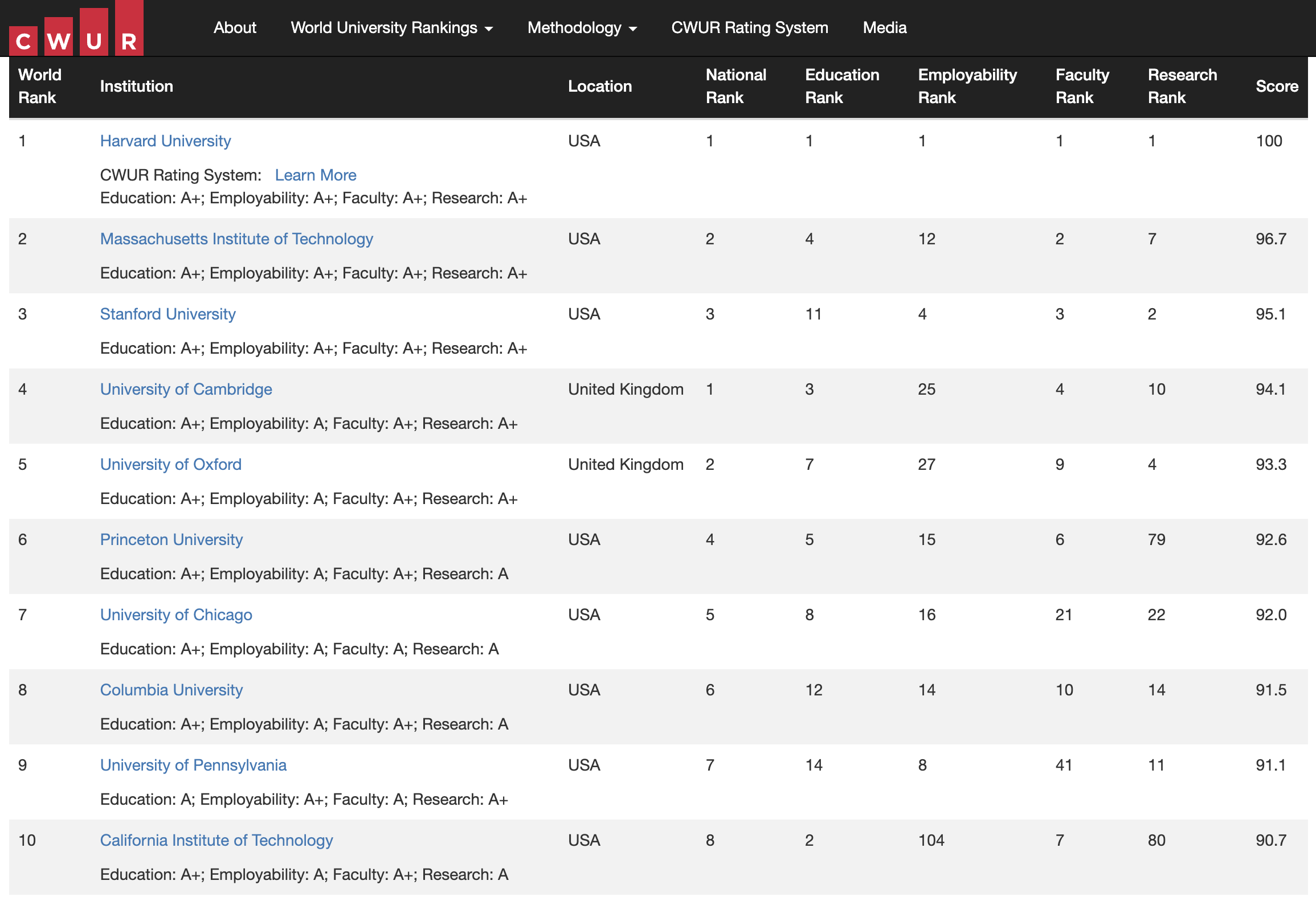
Task: Expand World University Rankings dropdown
Action: click(391, 27)
